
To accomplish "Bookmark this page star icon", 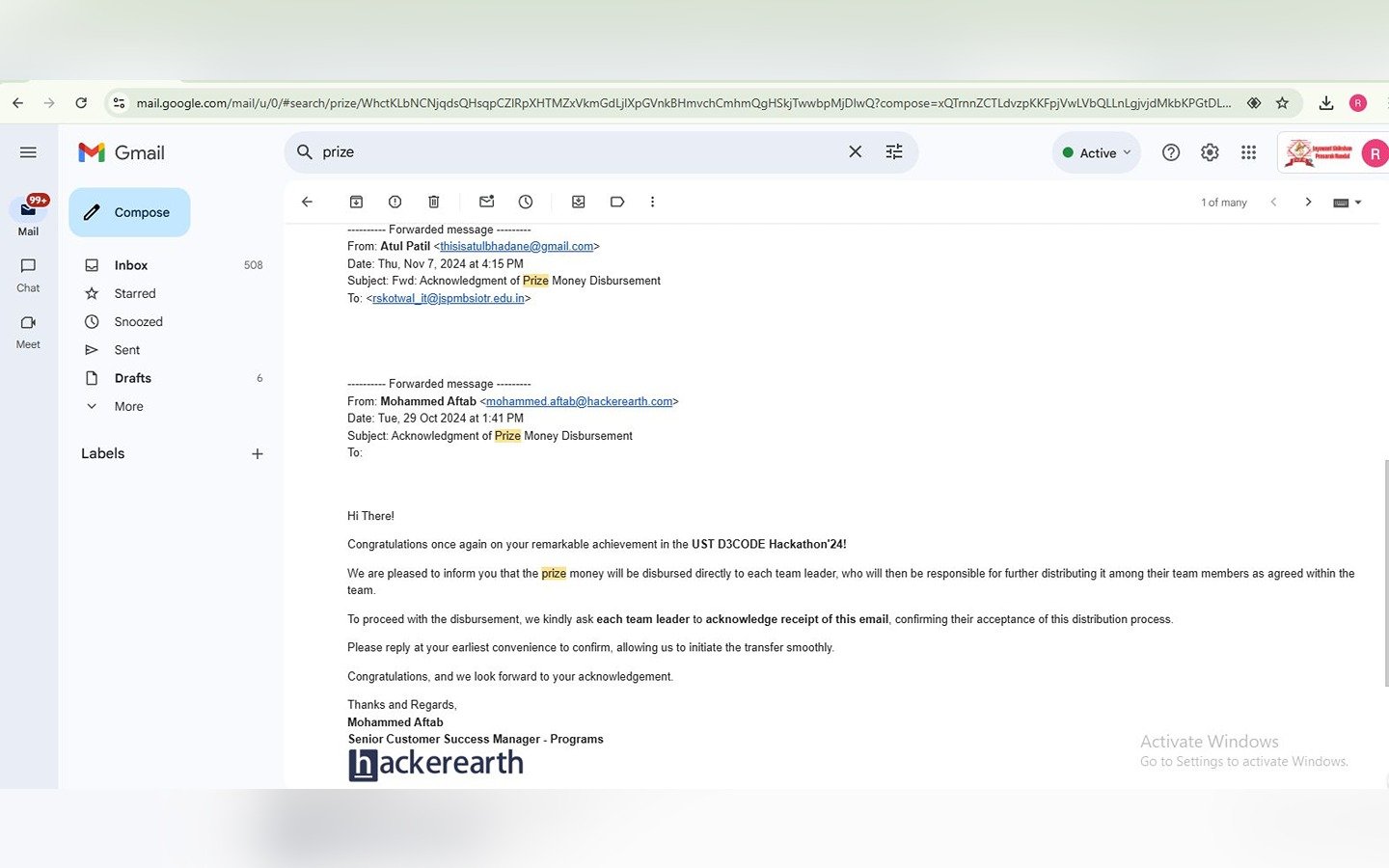I will [1282, 103].
